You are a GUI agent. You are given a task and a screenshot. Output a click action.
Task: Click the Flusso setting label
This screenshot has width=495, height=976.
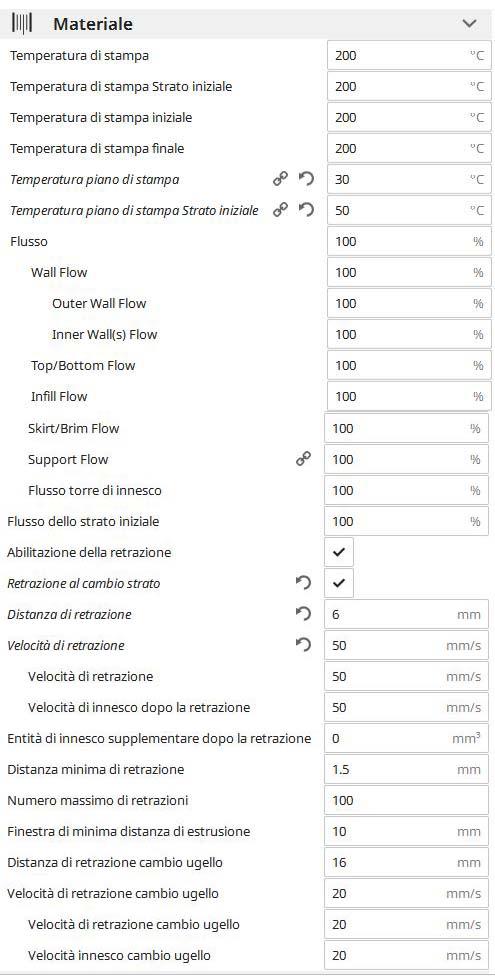[x=29, y=241]
